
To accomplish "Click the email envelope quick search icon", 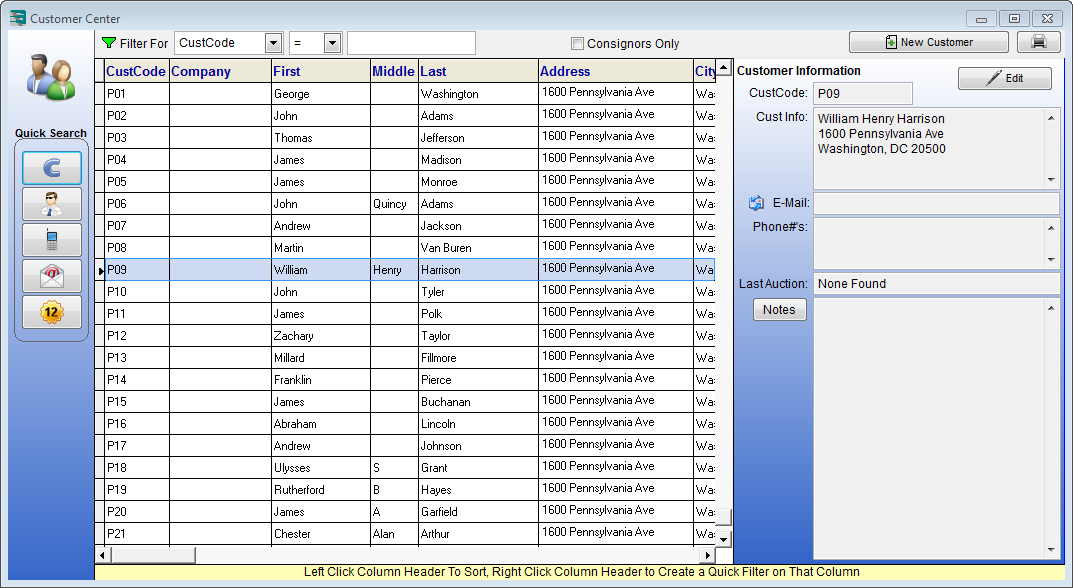I will [52, 276].
